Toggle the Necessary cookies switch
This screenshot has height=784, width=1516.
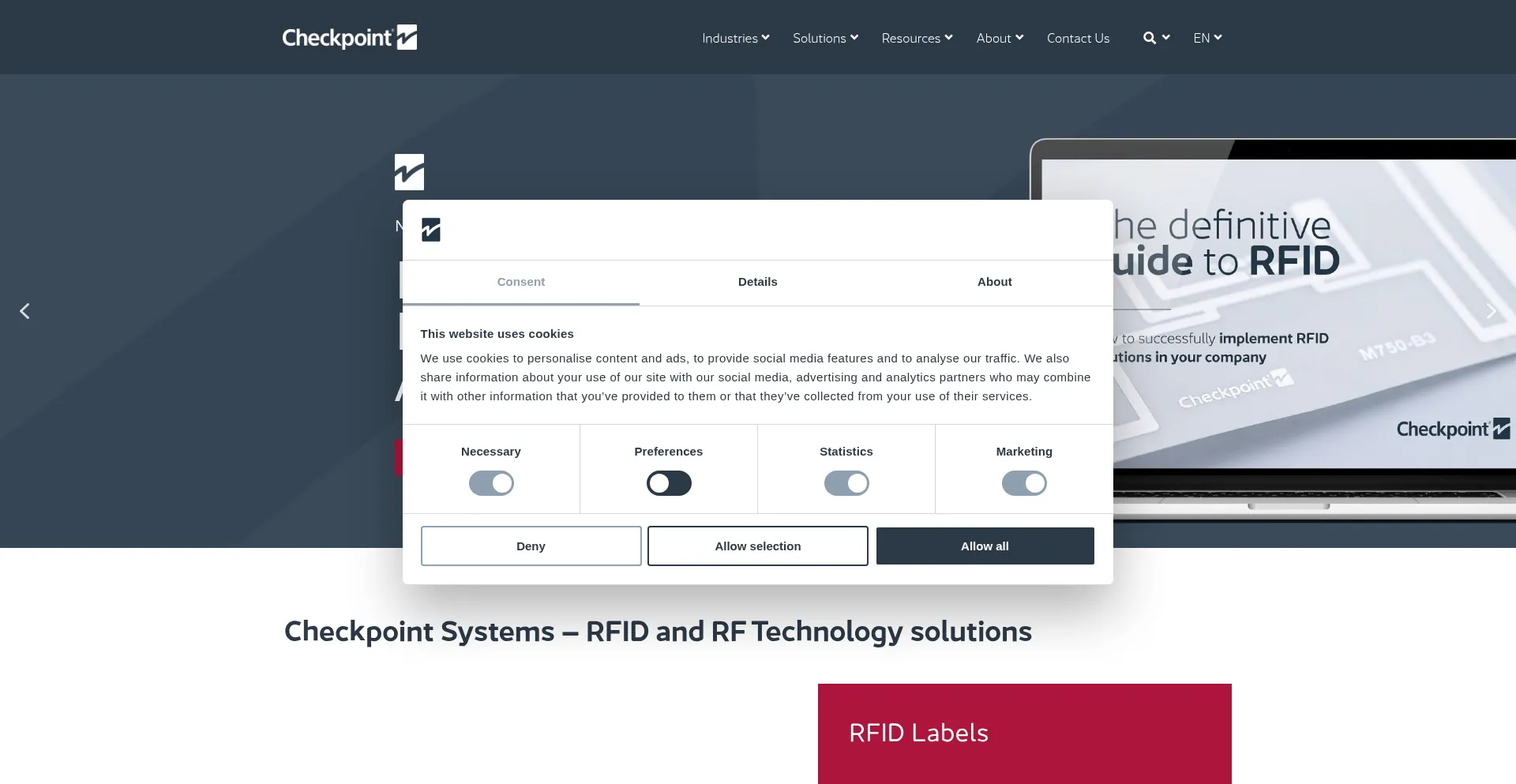[x=491, y=483]
